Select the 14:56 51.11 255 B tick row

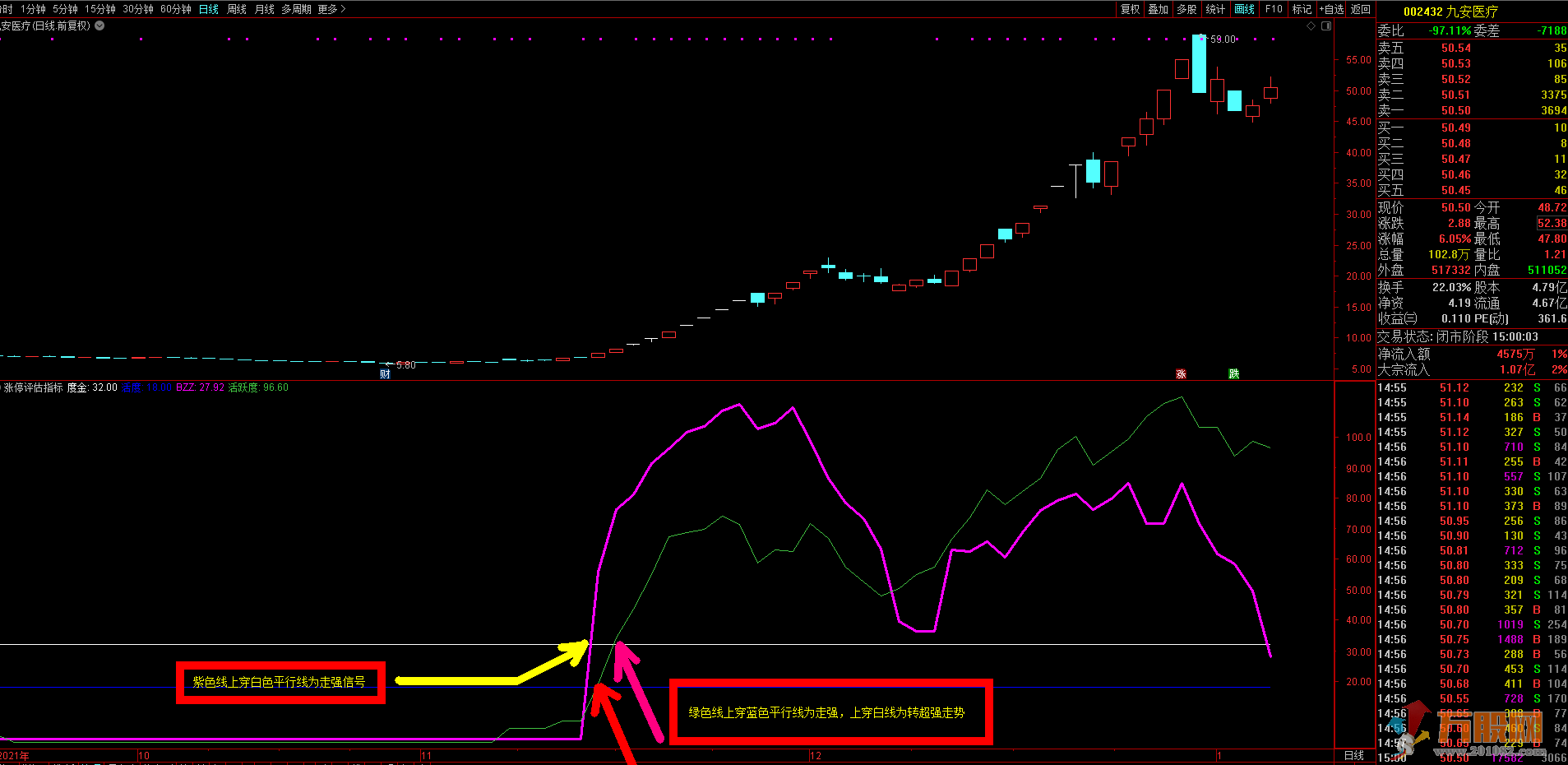click(1472, 461)
